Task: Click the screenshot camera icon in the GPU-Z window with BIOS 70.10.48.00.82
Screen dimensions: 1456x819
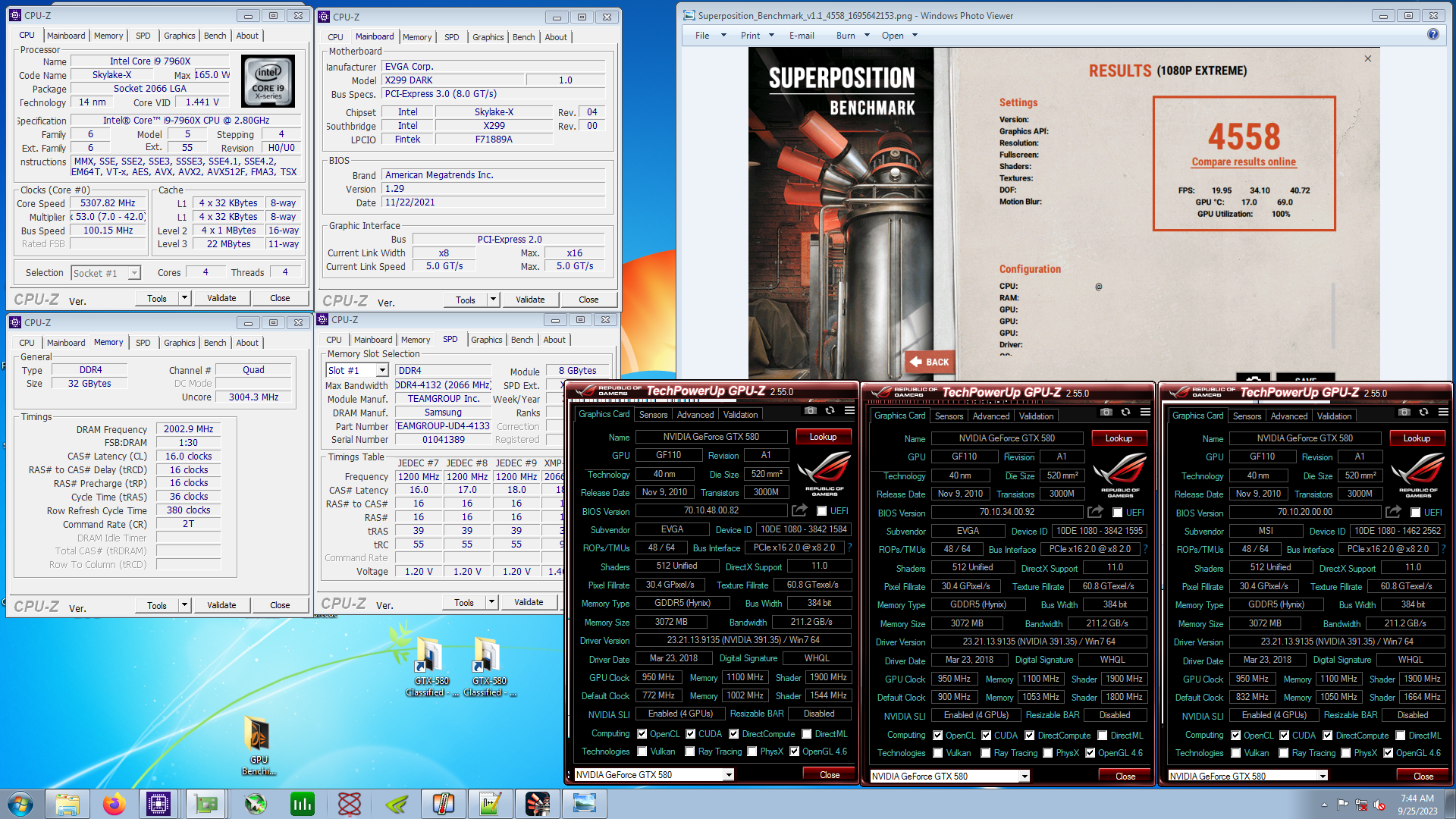Action: (x=811, y=411)
